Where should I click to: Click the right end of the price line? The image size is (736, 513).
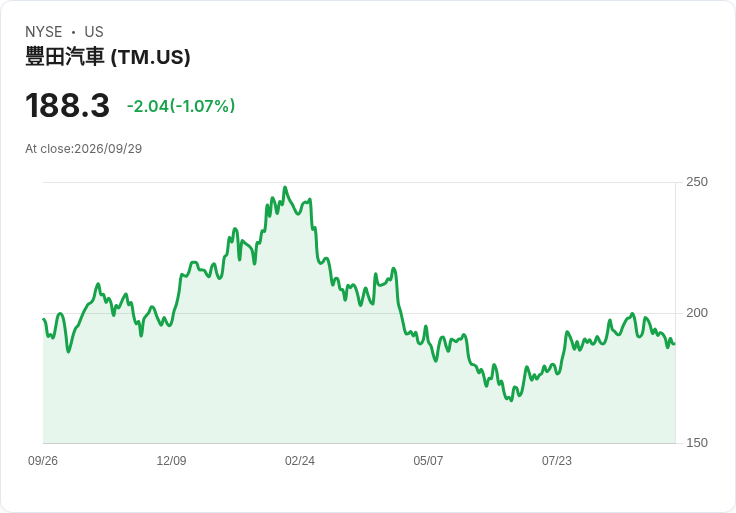click(674, 344)
